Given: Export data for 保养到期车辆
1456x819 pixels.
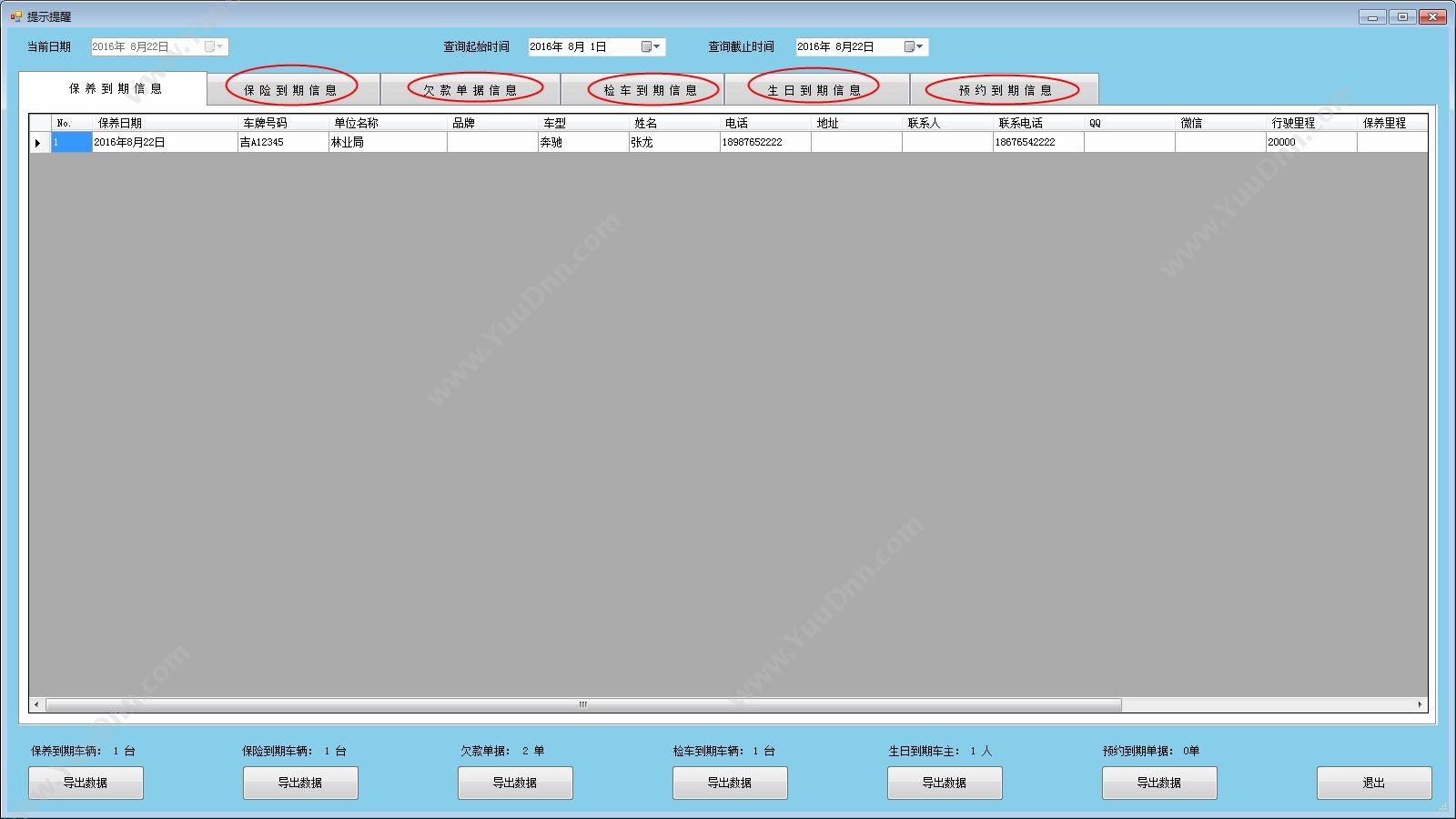Looking at the screenshot, I should 86,783.
